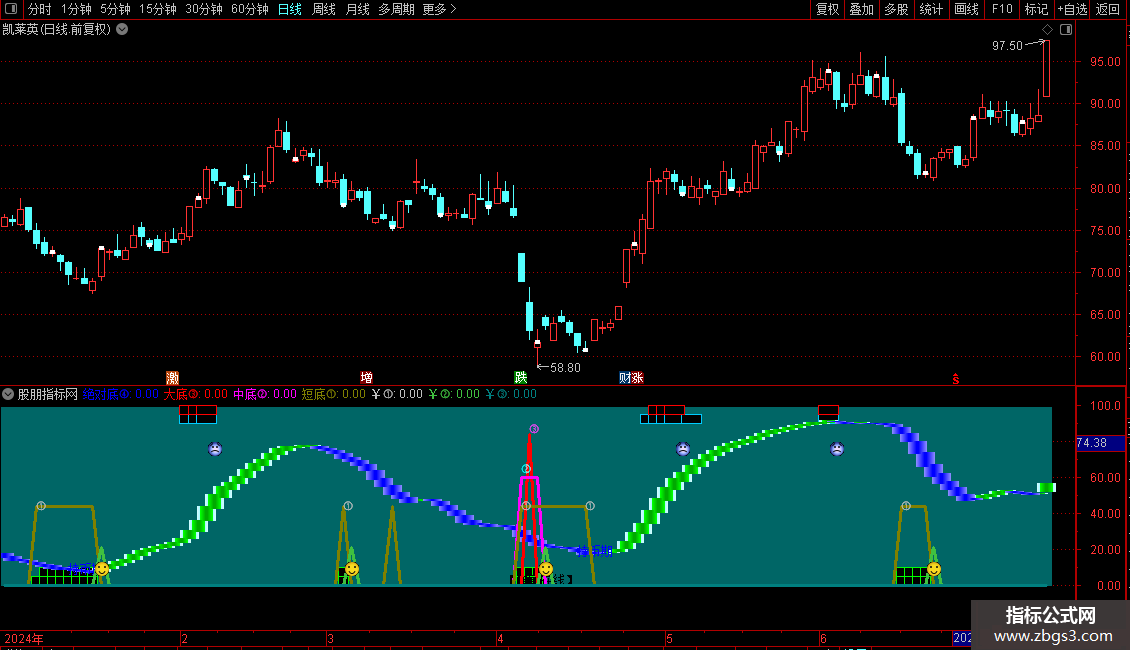Switch to 月线 monthly chart

357,9
